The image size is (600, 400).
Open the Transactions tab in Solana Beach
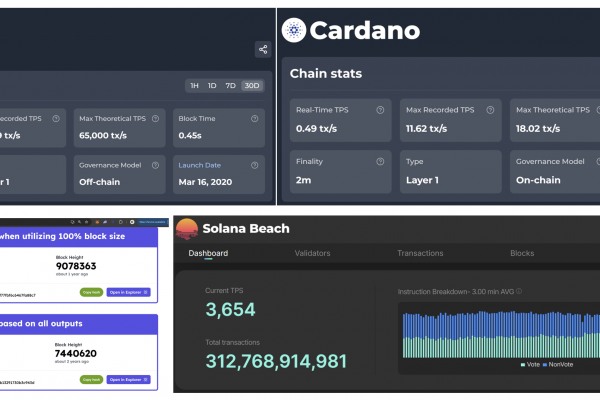420,253
